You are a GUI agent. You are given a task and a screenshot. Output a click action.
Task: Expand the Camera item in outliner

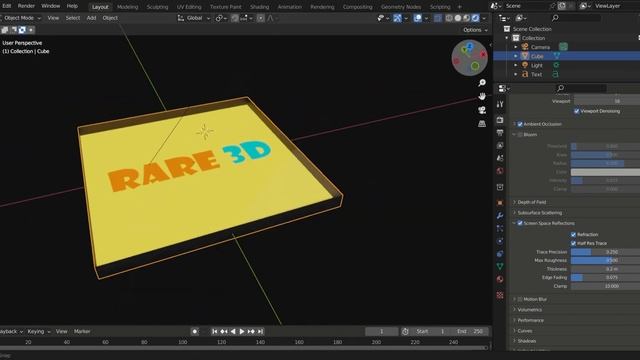pos(516,47)
